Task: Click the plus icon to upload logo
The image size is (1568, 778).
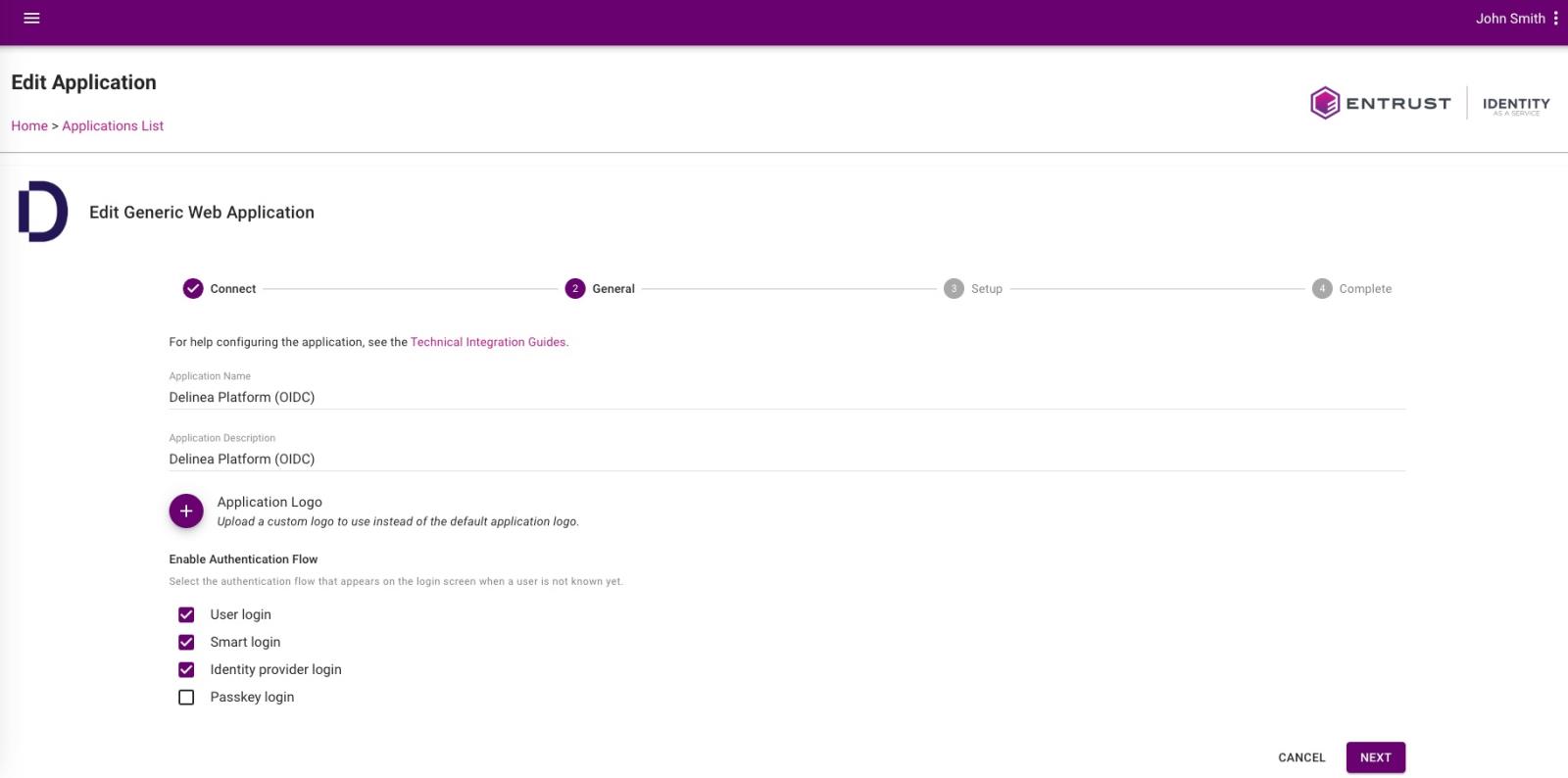Action: (186, 511)
